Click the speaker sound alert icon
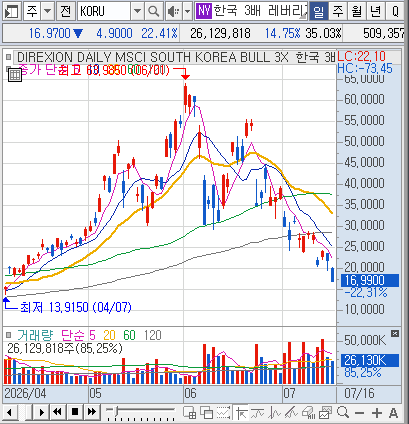Screen dimensions: 409x424 (x=173, y=12)
